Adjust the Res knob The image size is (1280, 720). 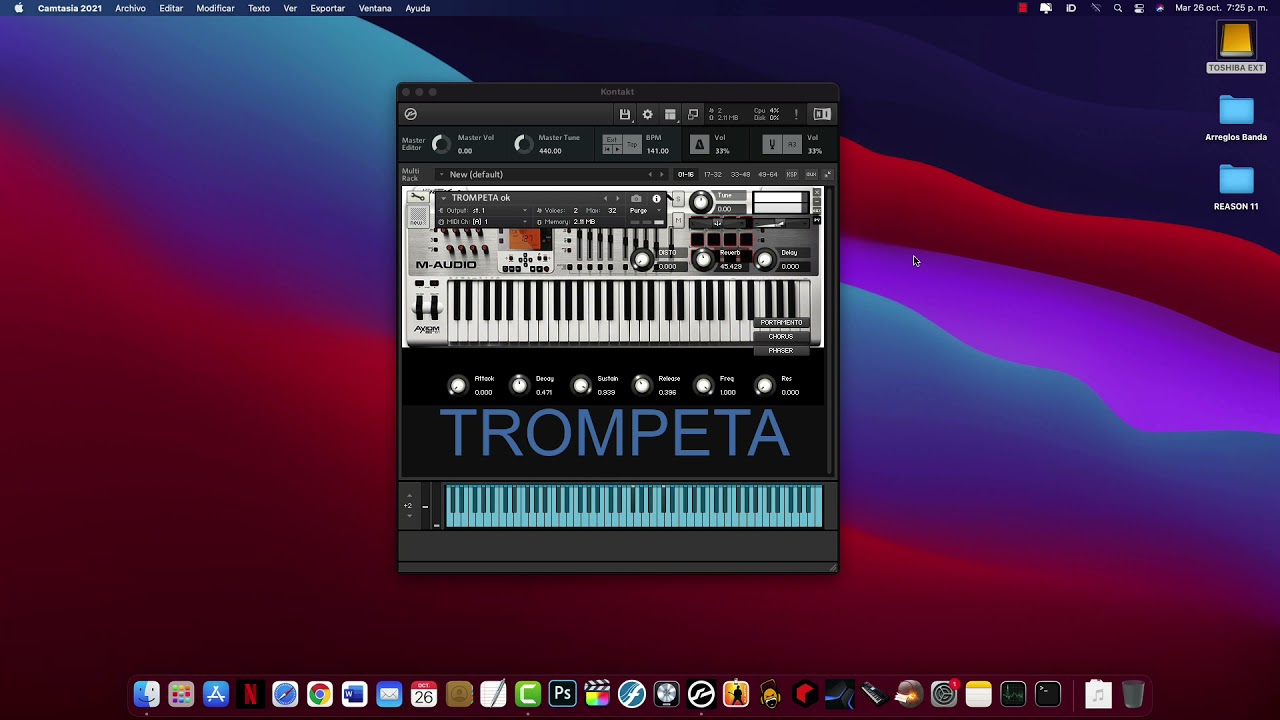tap(764, 386)
